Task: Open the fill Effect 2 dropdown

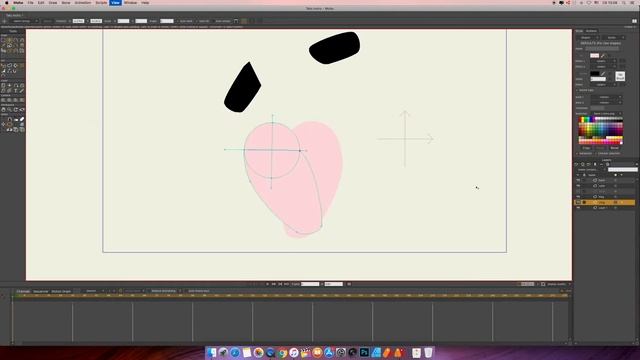Action: coord(603,67)
